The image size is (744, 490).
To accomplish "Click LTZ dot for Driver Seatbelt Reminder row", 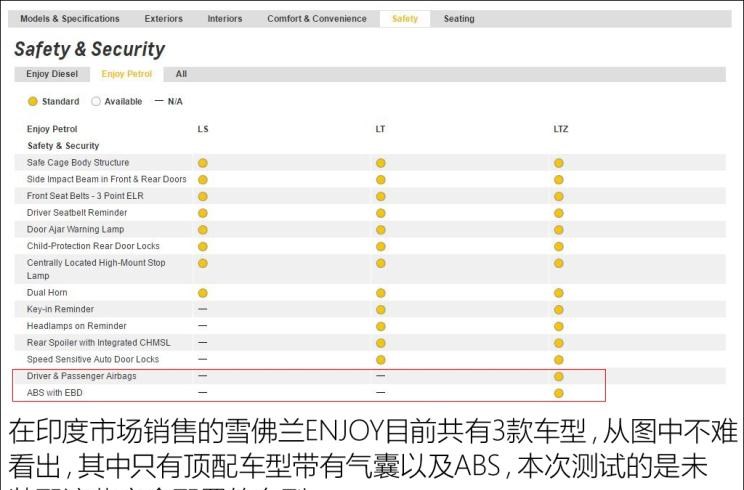I will (x=558, y=213).
